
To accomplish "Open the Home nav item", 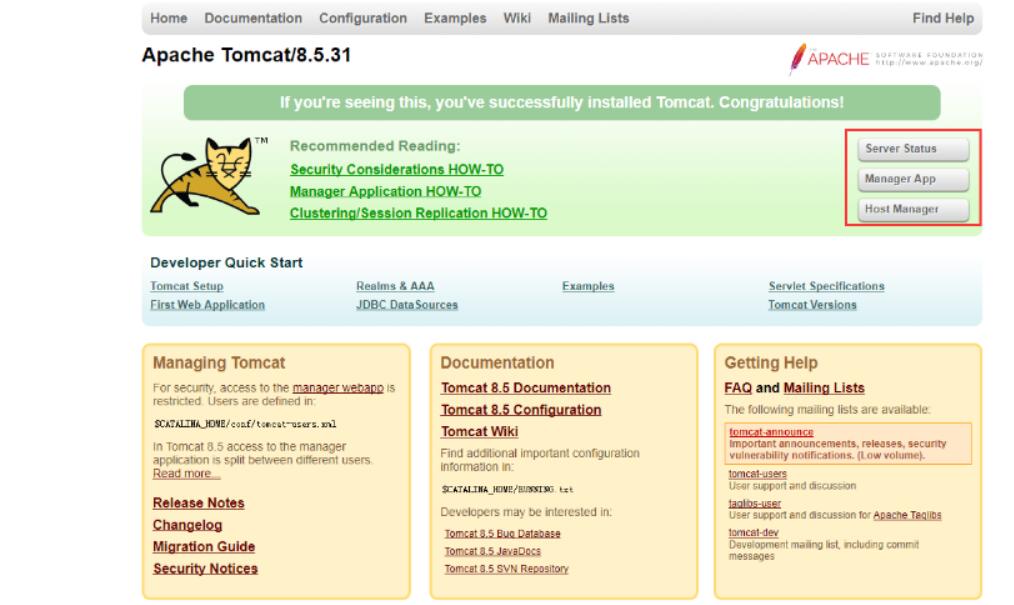I will (169, 18).
